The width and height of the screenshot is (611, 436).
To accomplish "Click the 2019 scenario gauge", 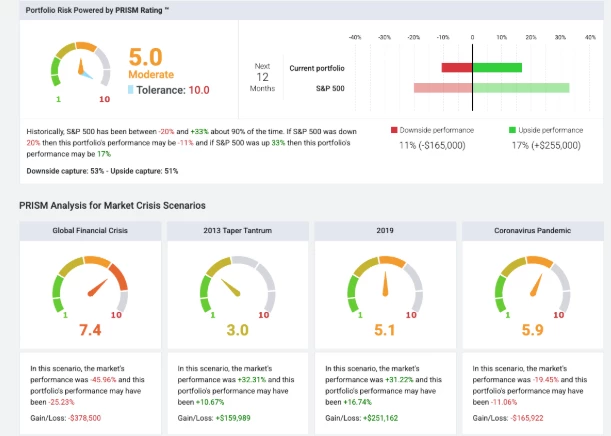I will coord(385,284).
